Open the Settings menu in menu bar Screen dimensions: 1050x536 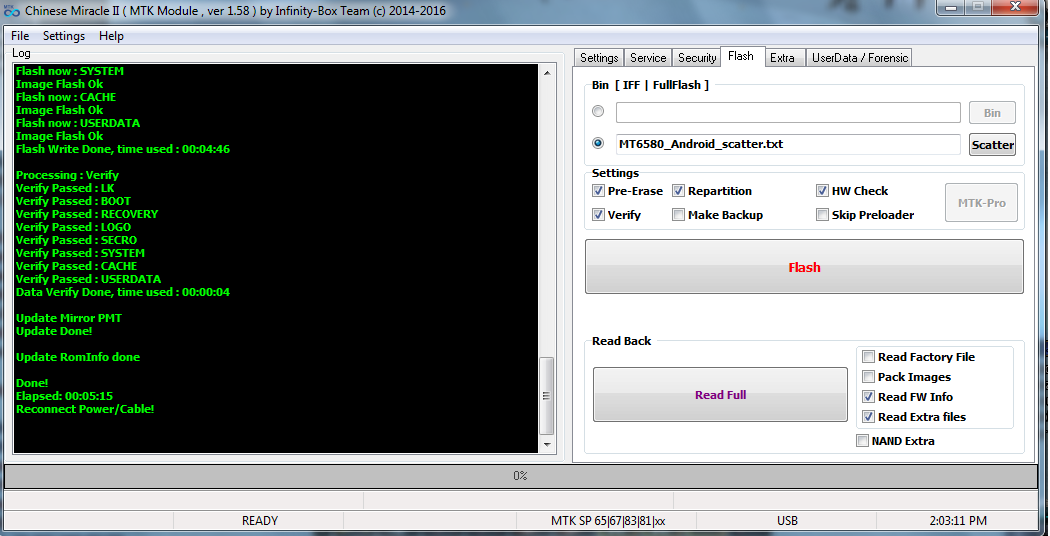pos(64,36)
